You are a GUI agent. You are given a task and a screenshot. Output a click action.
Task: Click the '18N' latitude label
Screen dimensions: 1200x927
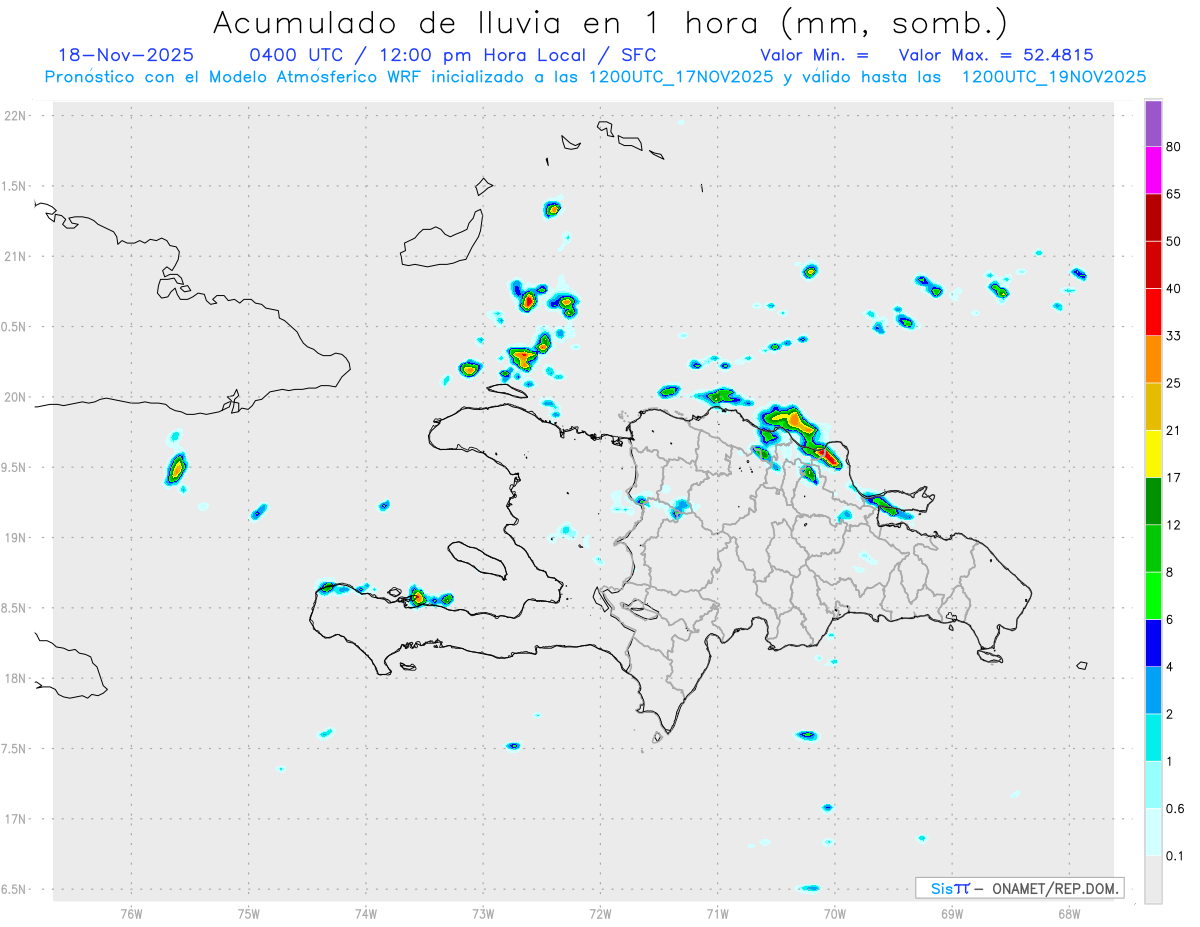pos(15,678)
